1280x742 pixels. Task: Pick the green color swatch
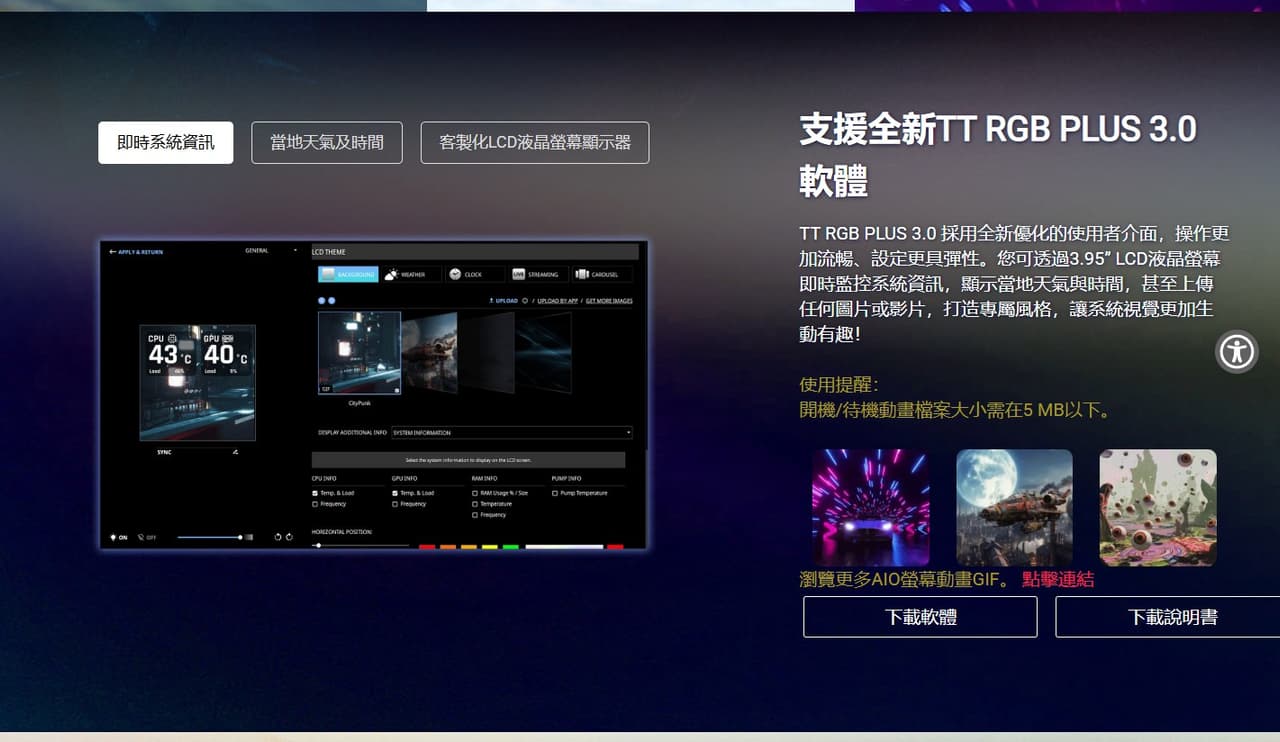pos(510,547)
